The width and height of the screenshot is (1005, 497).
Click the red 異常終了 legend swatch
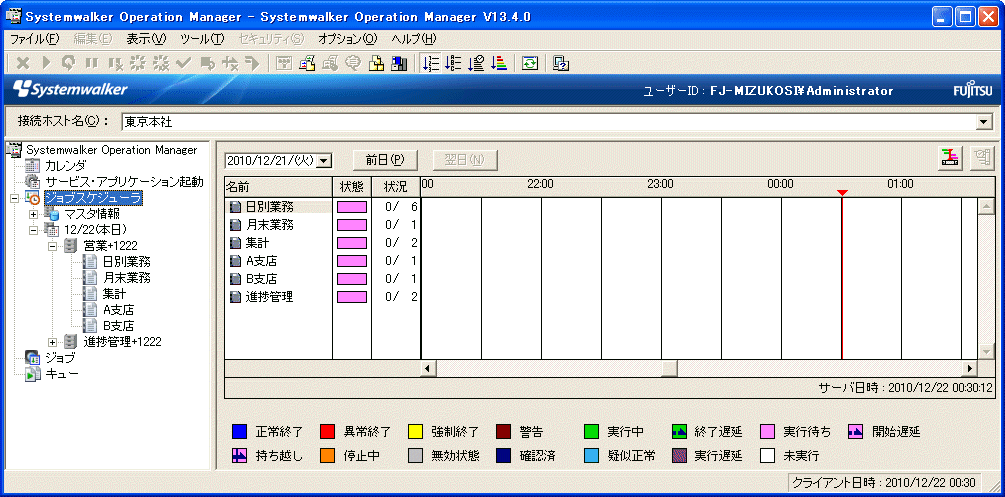(328, 432)
